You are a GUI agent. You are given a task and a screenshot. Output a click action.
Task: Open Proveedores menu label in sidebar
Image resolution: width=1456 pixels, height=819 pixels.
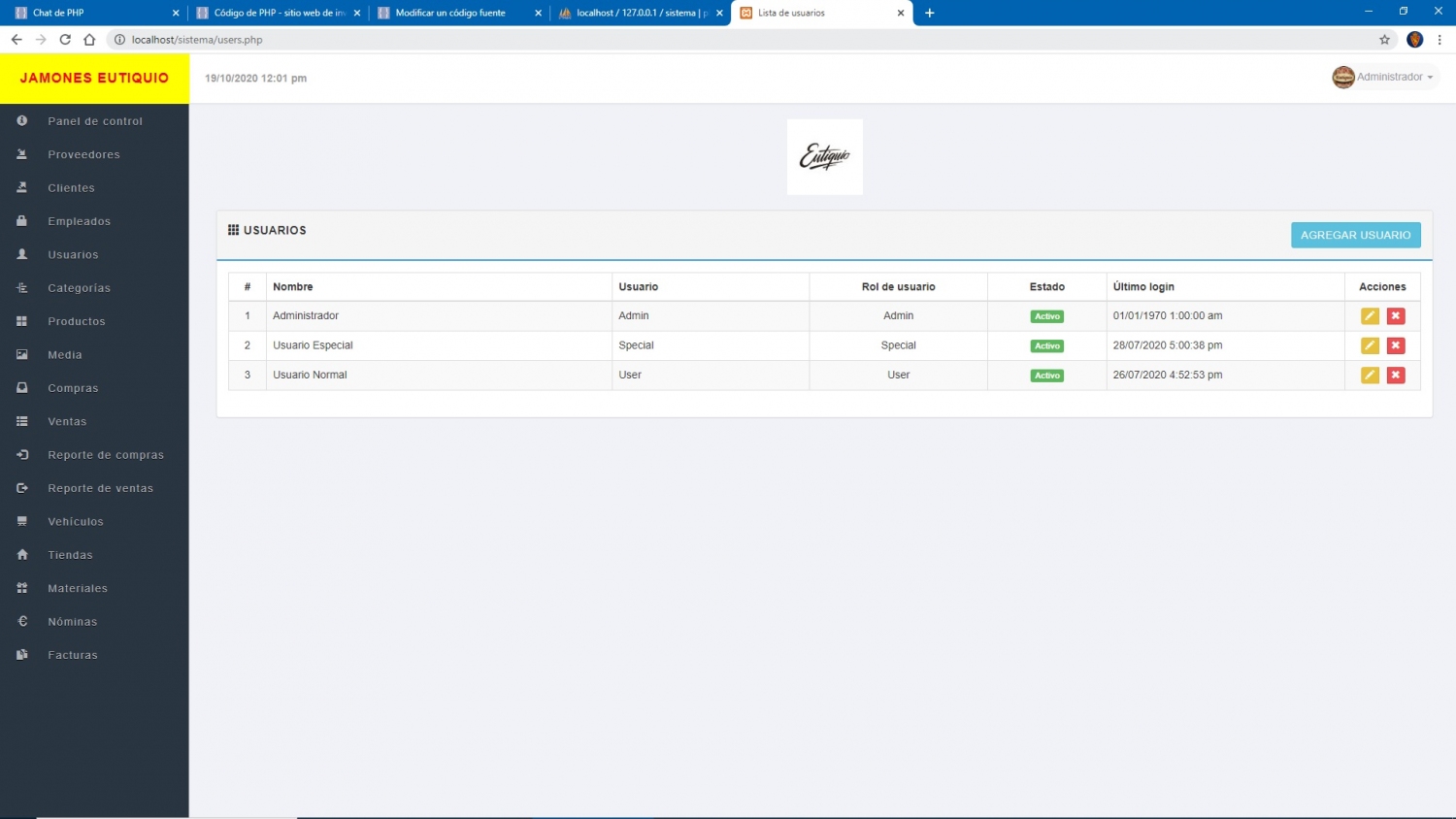coord(83,154)
